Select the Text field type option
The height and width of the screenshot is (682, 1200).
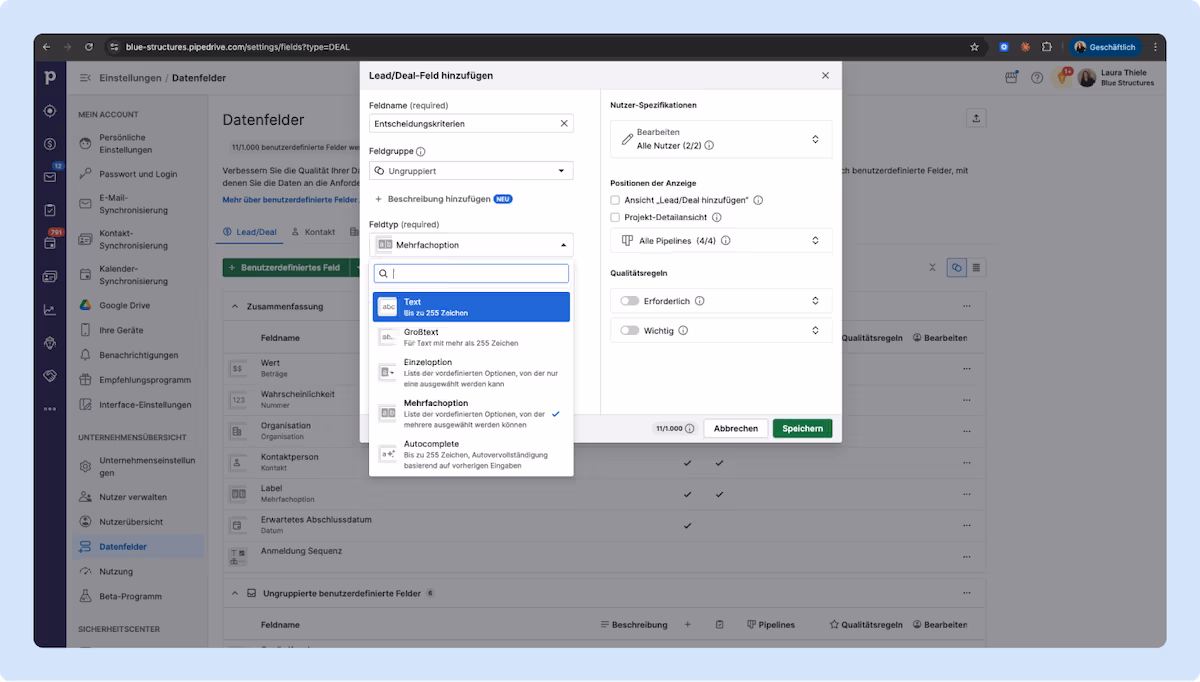coord(471,307)
